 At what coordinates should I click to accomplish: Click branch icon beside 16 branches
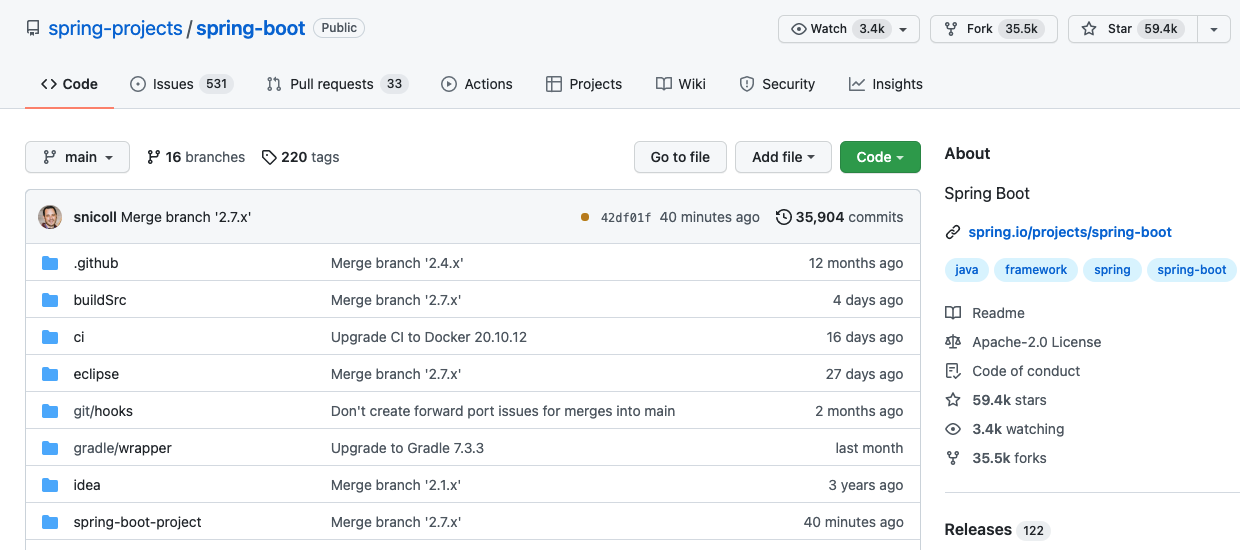coord(153,157)
